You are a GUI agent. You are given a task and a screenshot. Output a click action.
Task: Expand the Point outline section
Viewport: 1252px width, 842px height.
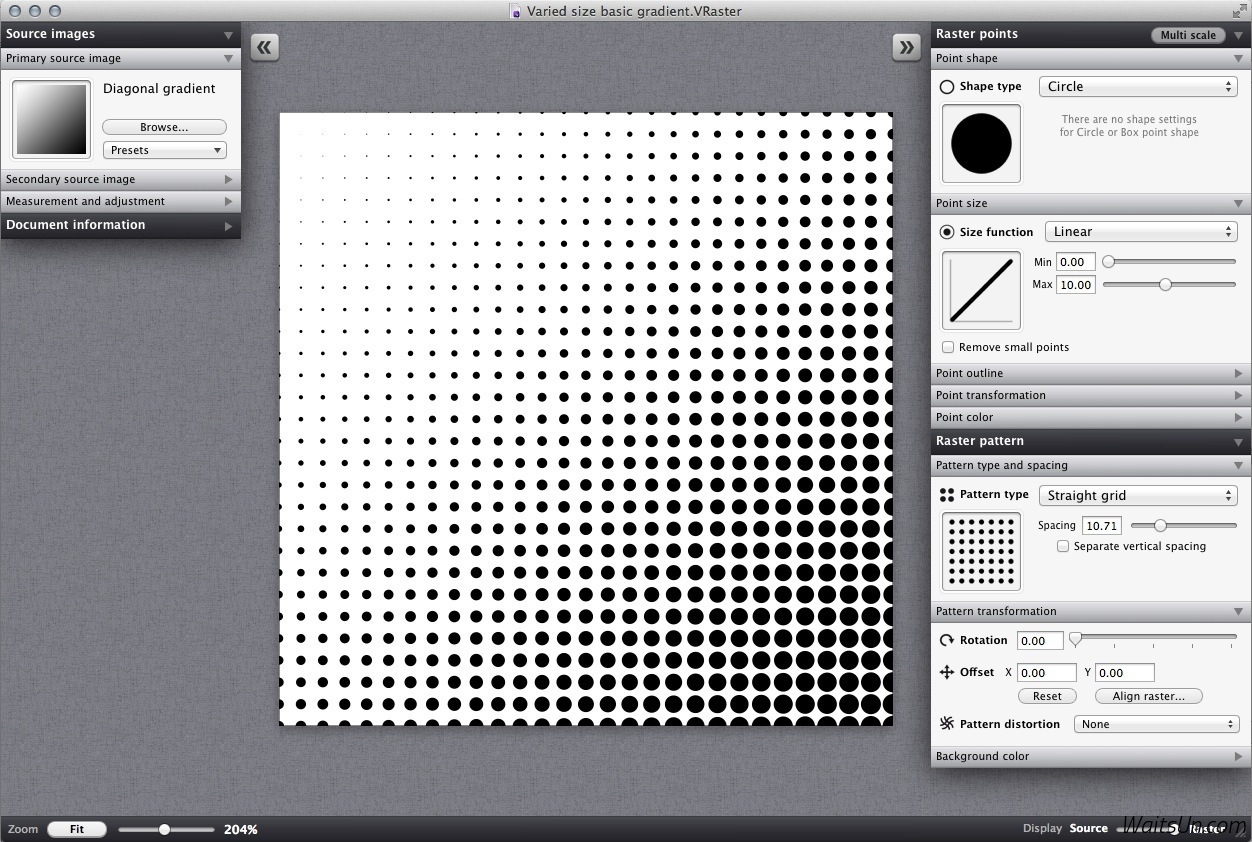[1090, 373]
